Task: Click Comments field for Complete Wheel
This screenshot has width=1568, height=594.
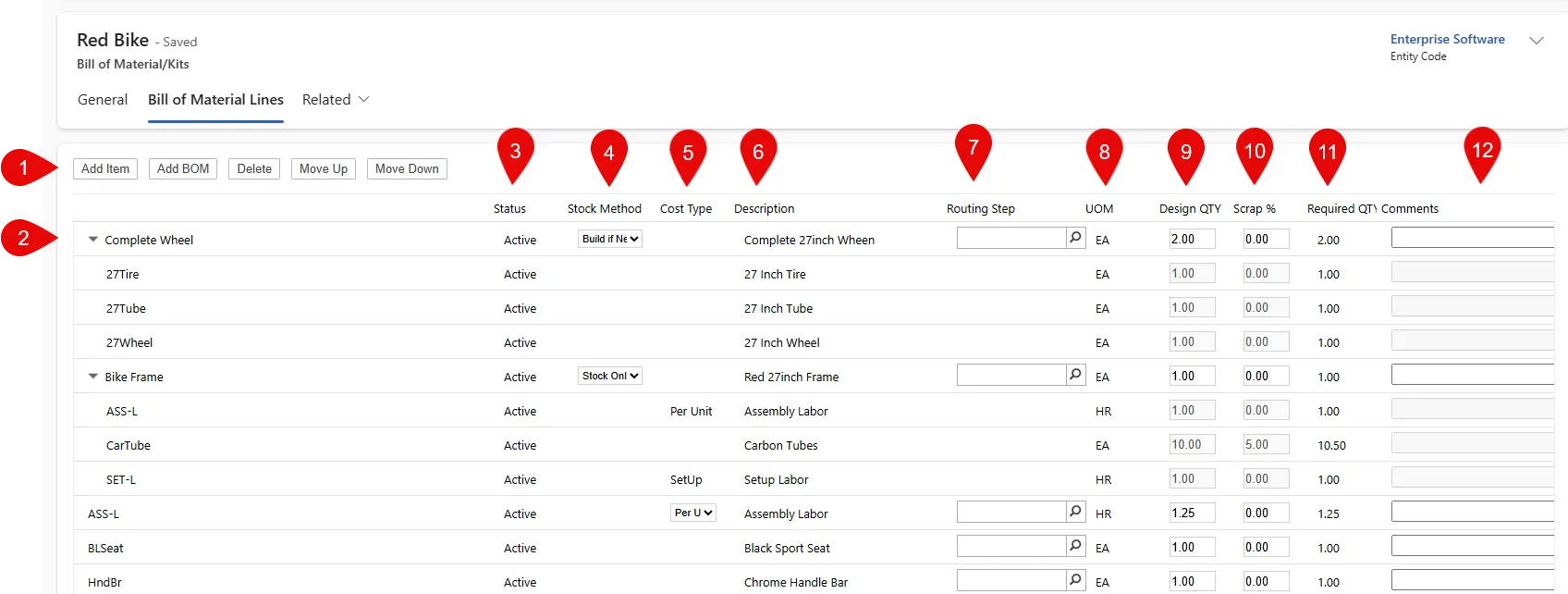Action: 1473,239
